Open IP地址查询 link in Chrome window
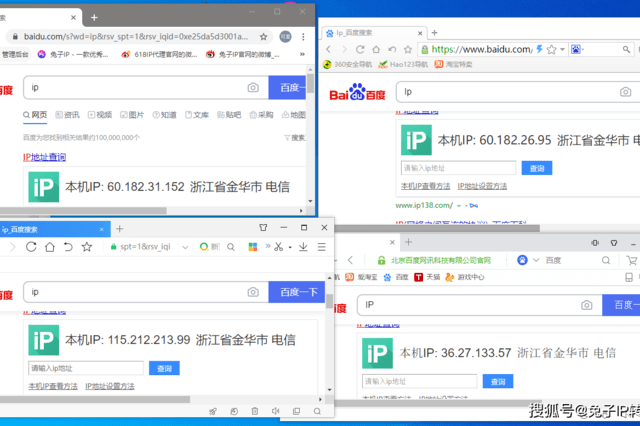640x426 pixels. 44,157
